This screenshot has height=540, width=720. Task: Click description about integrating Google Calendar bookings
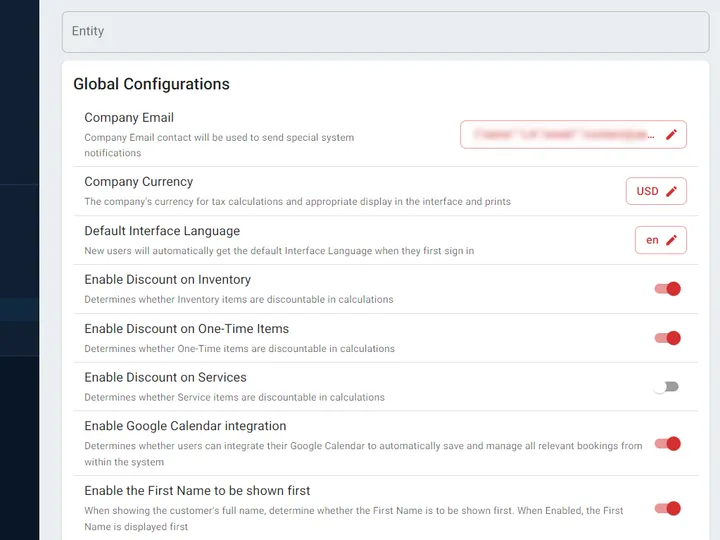[x=363, y=454]
